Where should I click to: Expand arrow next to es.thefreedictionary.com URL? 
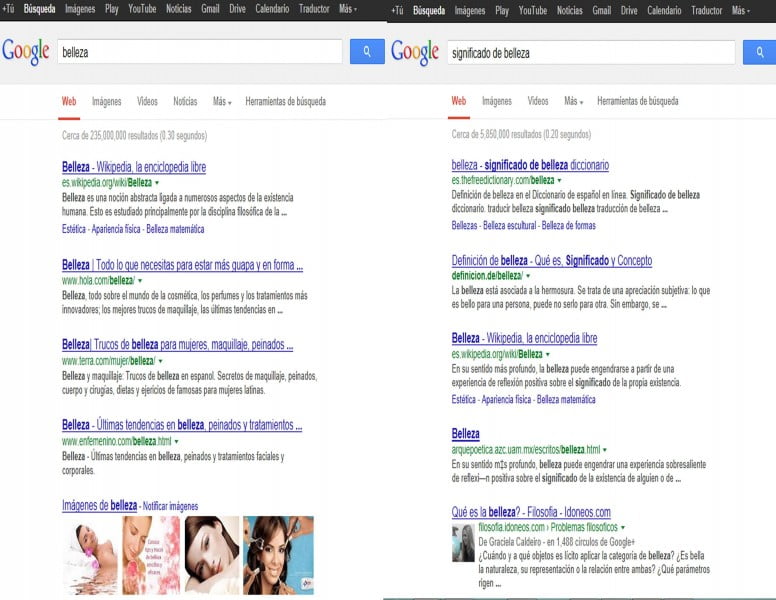click(560, 181)
